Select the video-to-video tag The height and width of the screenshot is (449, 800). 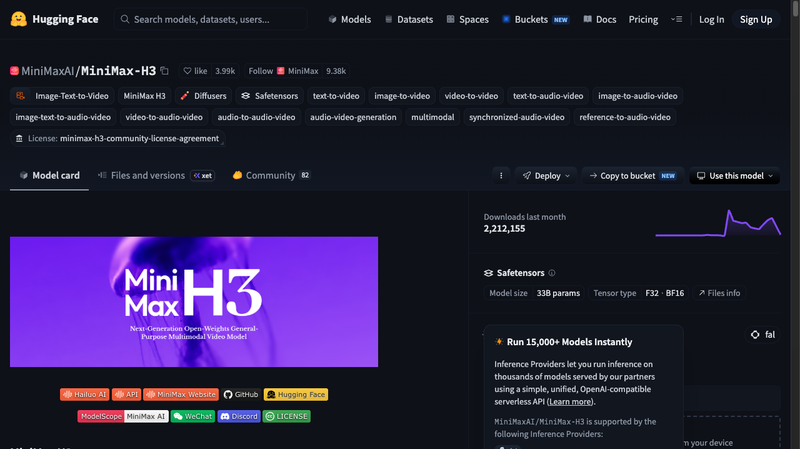pyautogui.click(x=471, y=96)
